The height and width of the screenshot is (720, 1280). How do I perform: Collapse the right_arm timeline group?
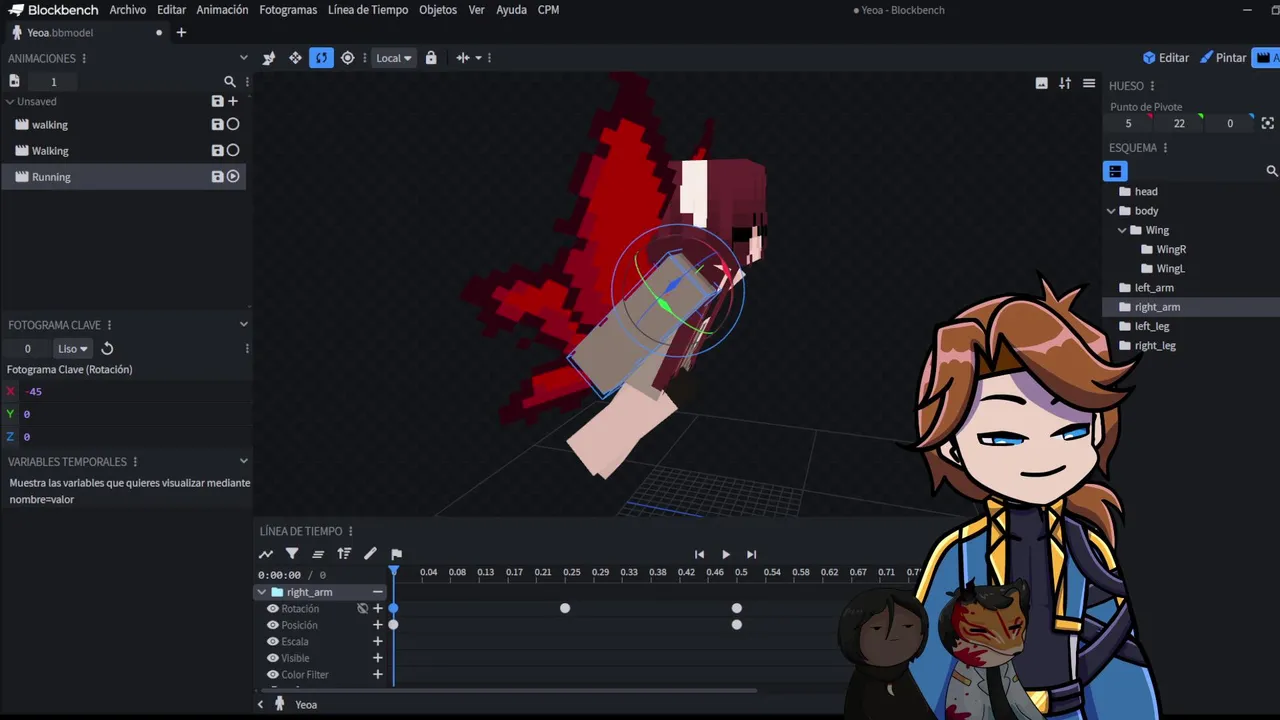tap(262, 592)
